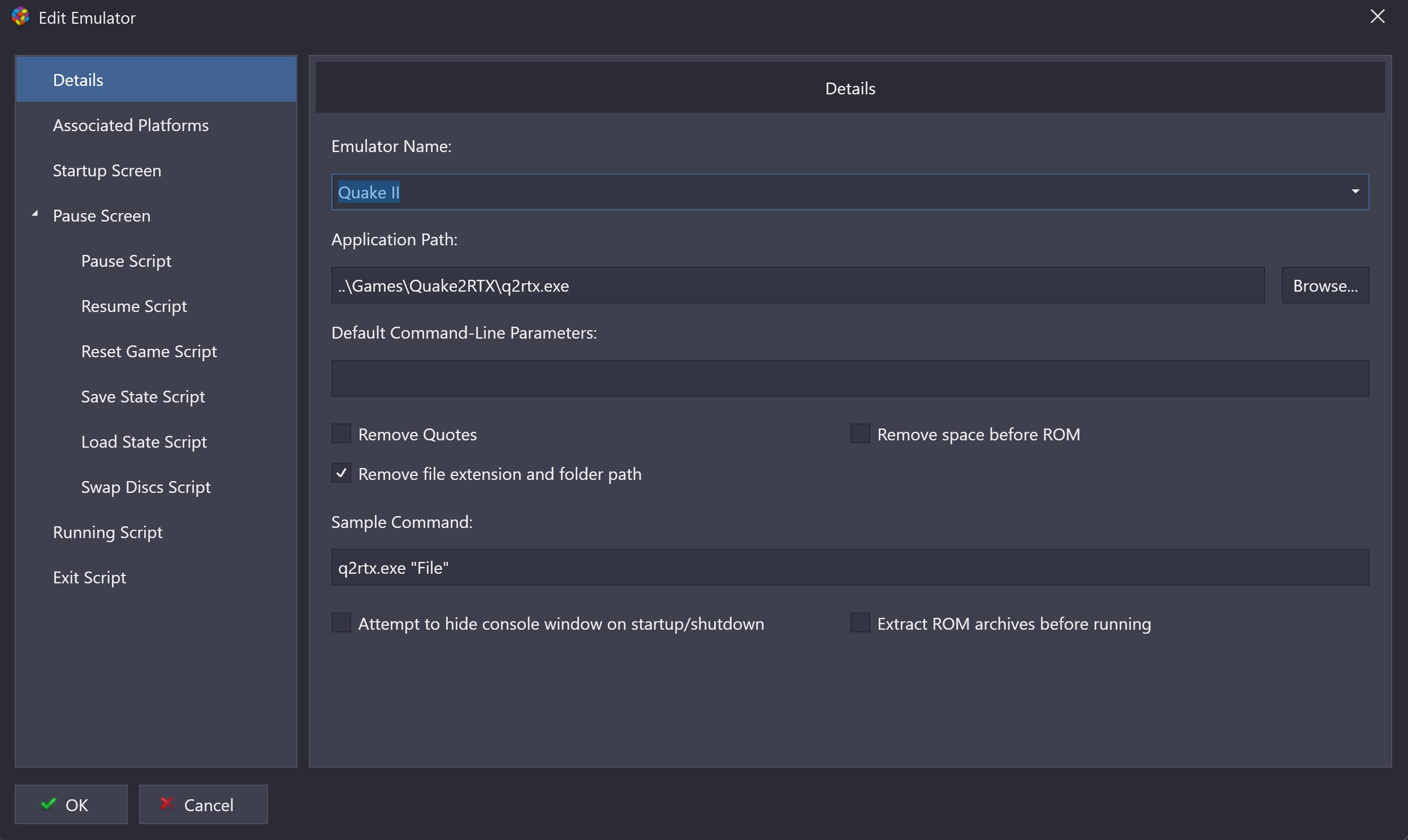The width and height of the screenshot is (1408, 840).
Task: Click the Sample Command field
Action: coord(850,567)
